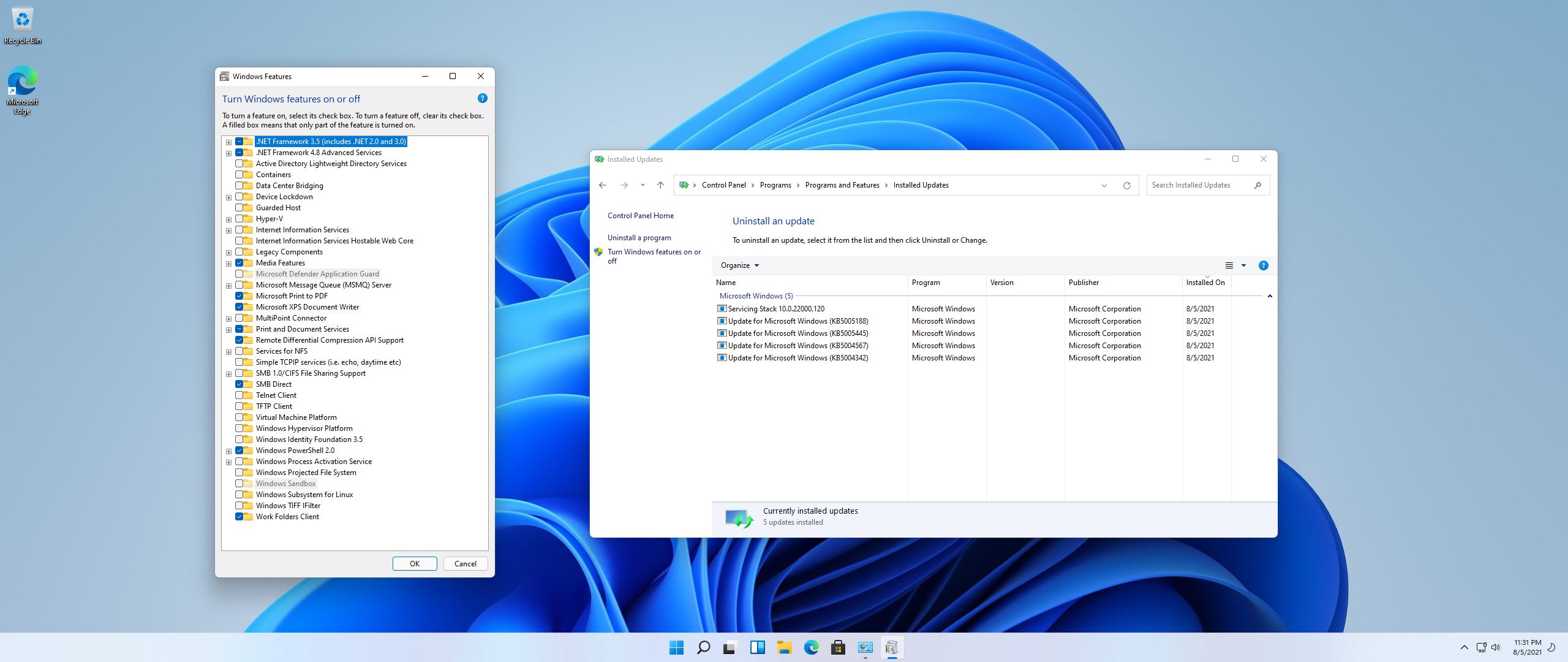
Task: Expand the Media Features node
Action: click(228, 264)
